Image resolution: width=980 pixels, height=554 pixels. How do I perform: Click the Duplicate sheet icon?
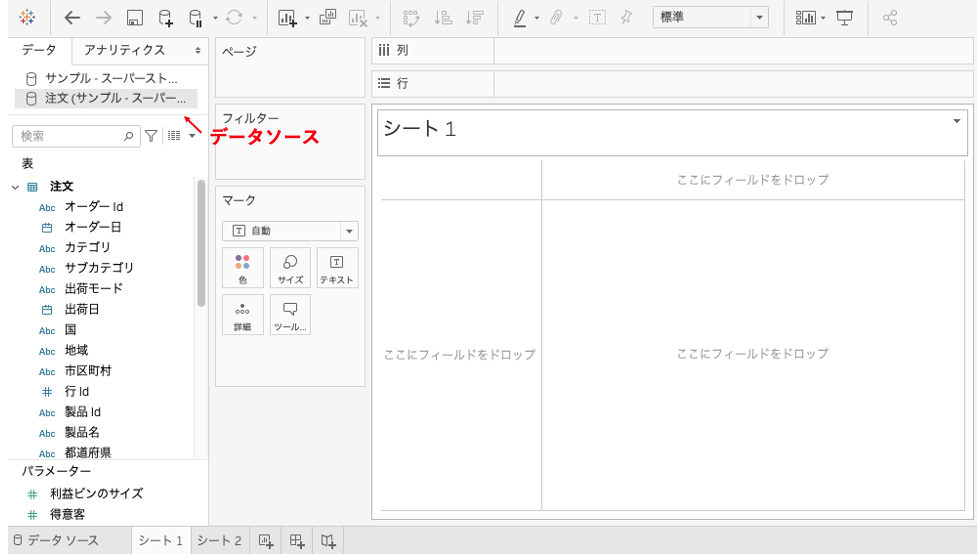pos(328,18)
